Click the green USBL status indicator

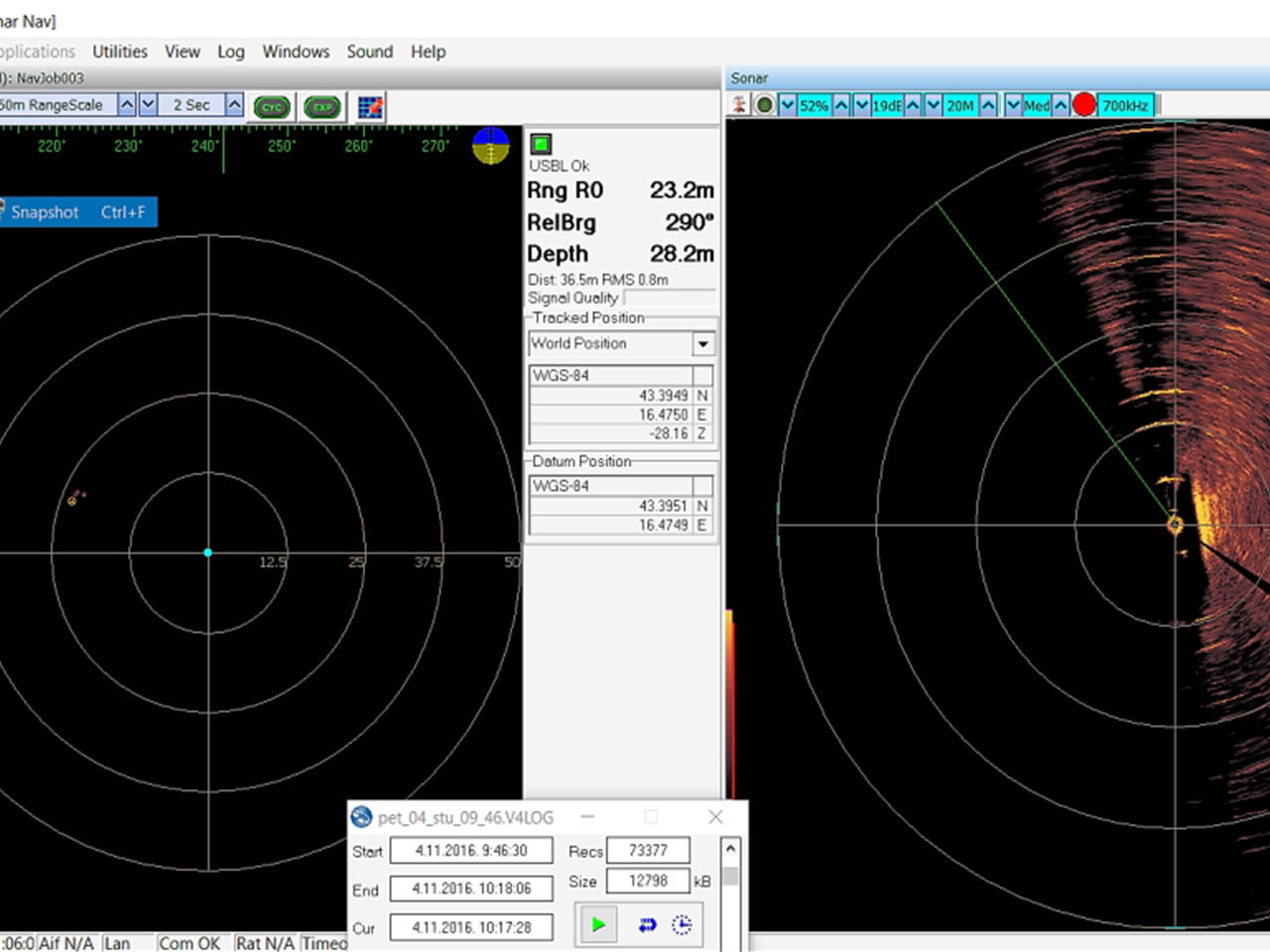pyautogui.click(x=541, y=142)
